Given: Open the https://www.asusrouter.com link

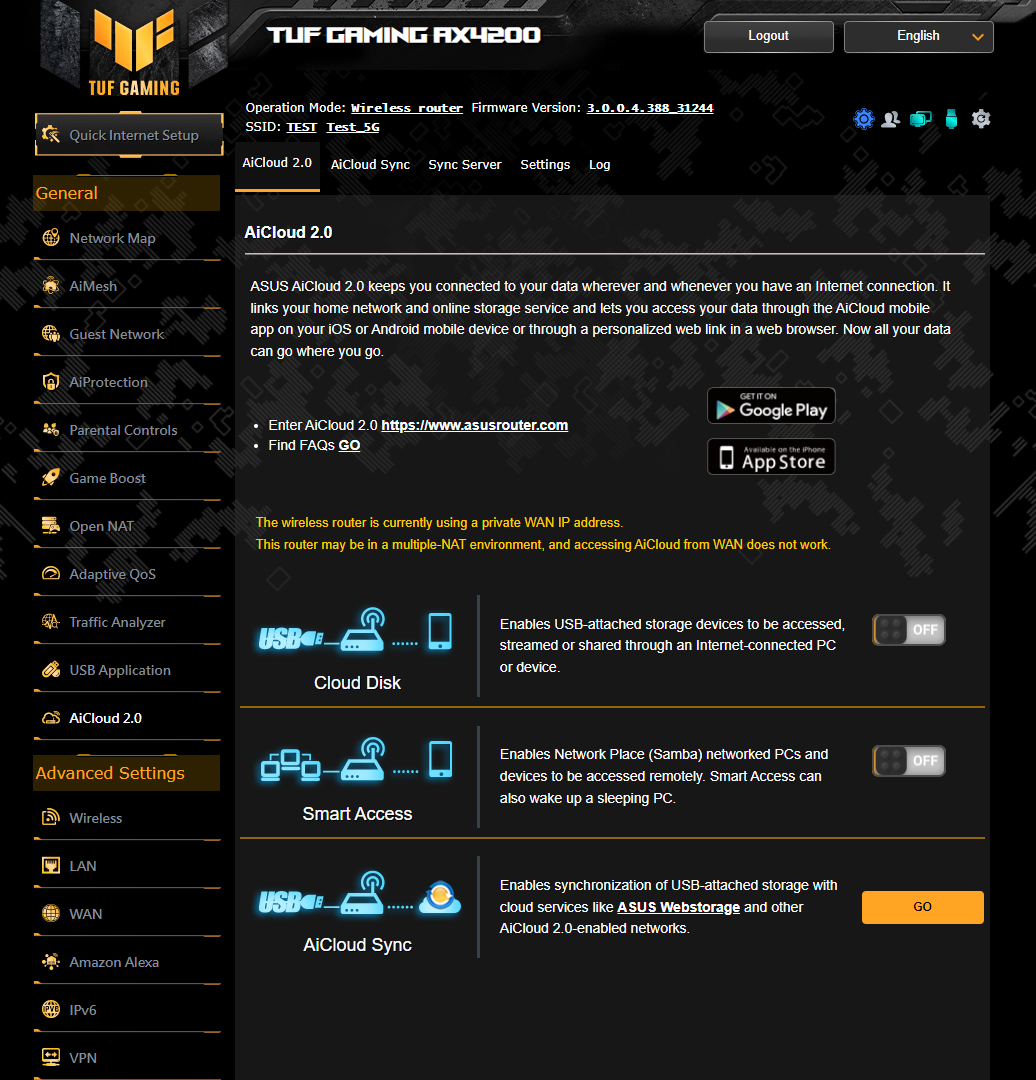Looking at the screenshot, I should point(475,425).
